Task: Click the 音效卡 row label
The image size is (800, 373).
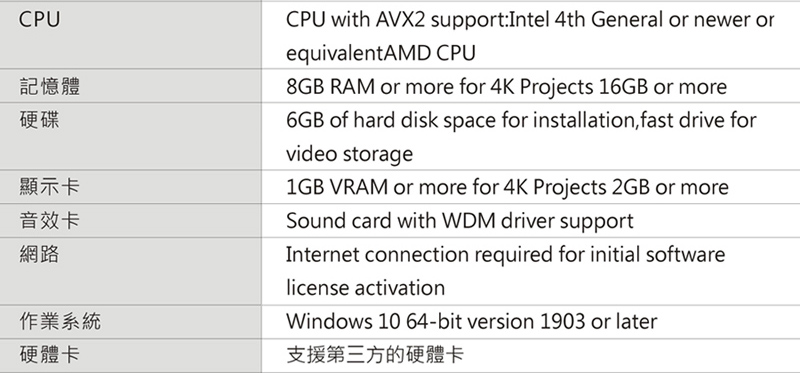Action: click(49, 220)
